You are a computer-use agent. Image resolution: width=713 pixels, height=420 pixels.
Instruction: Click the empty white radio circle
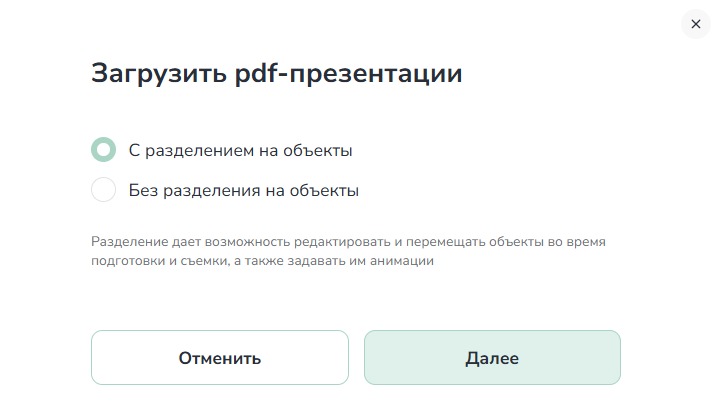click(103, 190)
